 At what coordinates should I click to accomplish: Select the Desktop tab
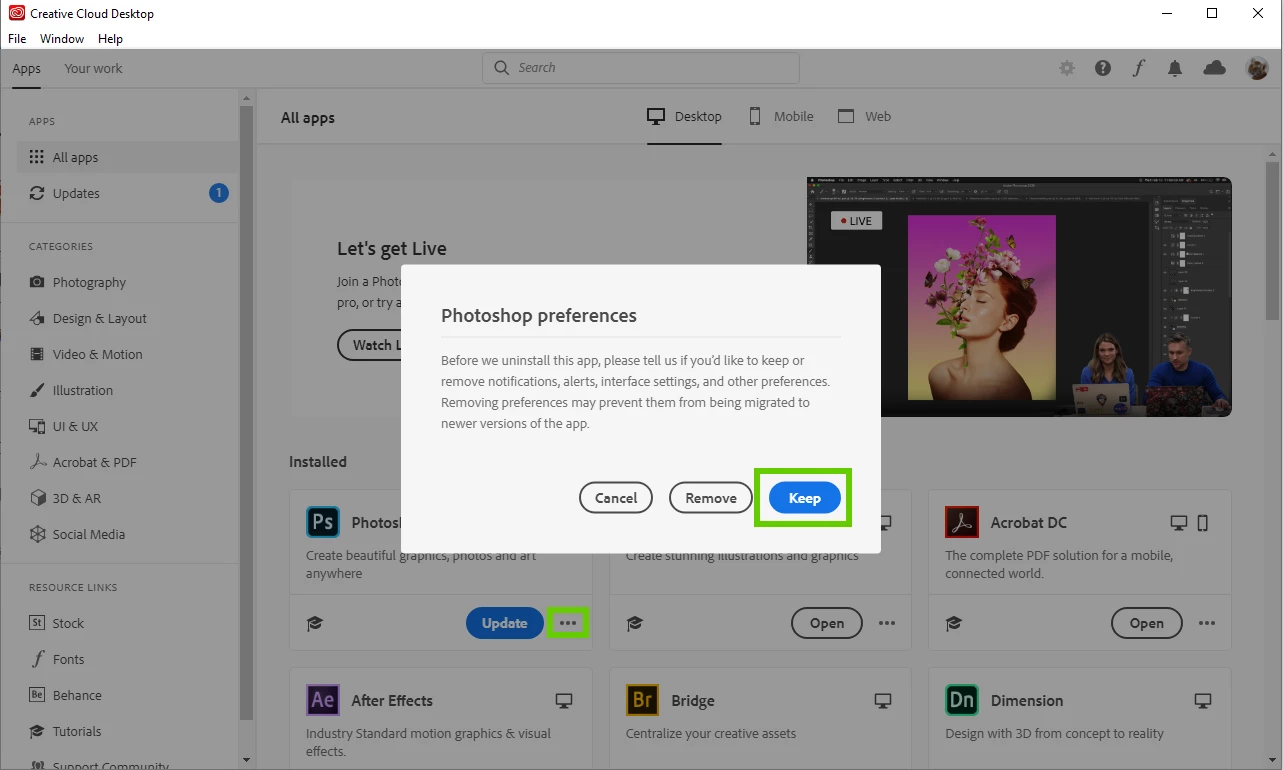click(685, 116)
